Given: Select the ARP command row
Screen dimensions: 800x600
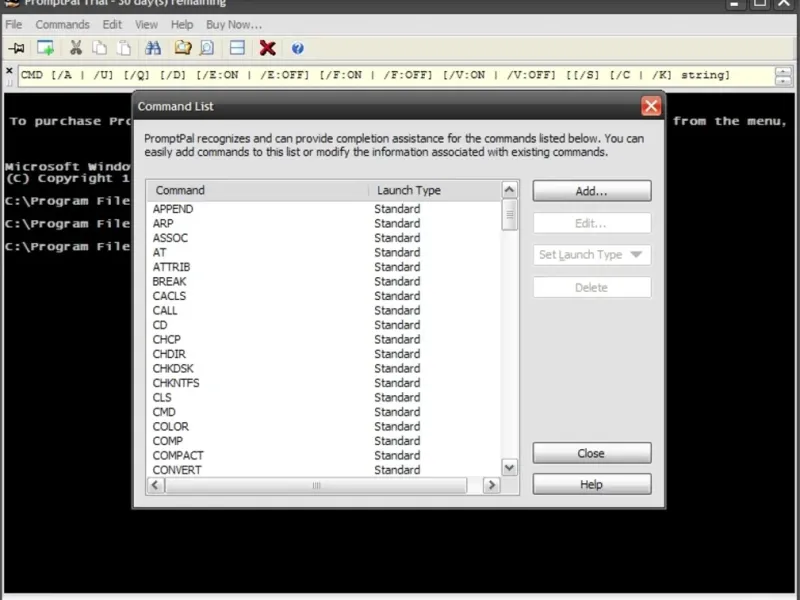Looking at the screenshot, I should click(x=324, y=223).
